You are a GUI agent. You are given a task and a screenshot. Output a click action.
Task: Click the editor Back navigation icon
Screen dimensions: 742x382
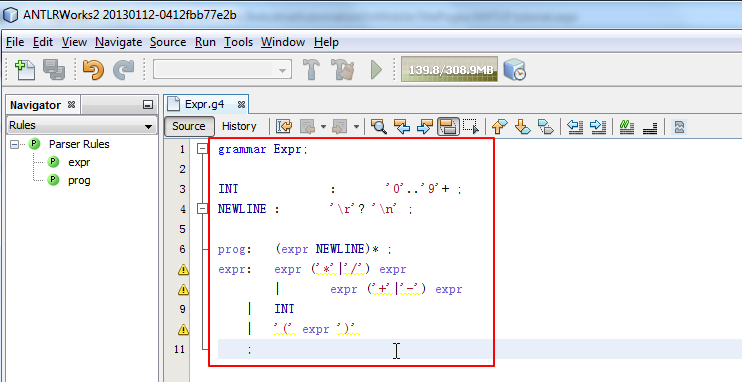coord(308,126)
